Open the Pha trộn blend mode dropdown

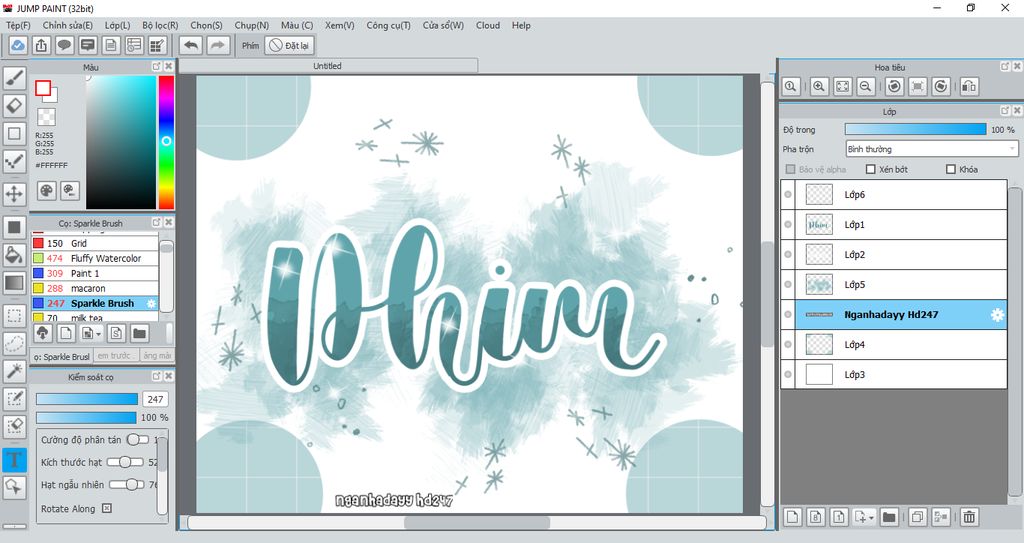932,149
